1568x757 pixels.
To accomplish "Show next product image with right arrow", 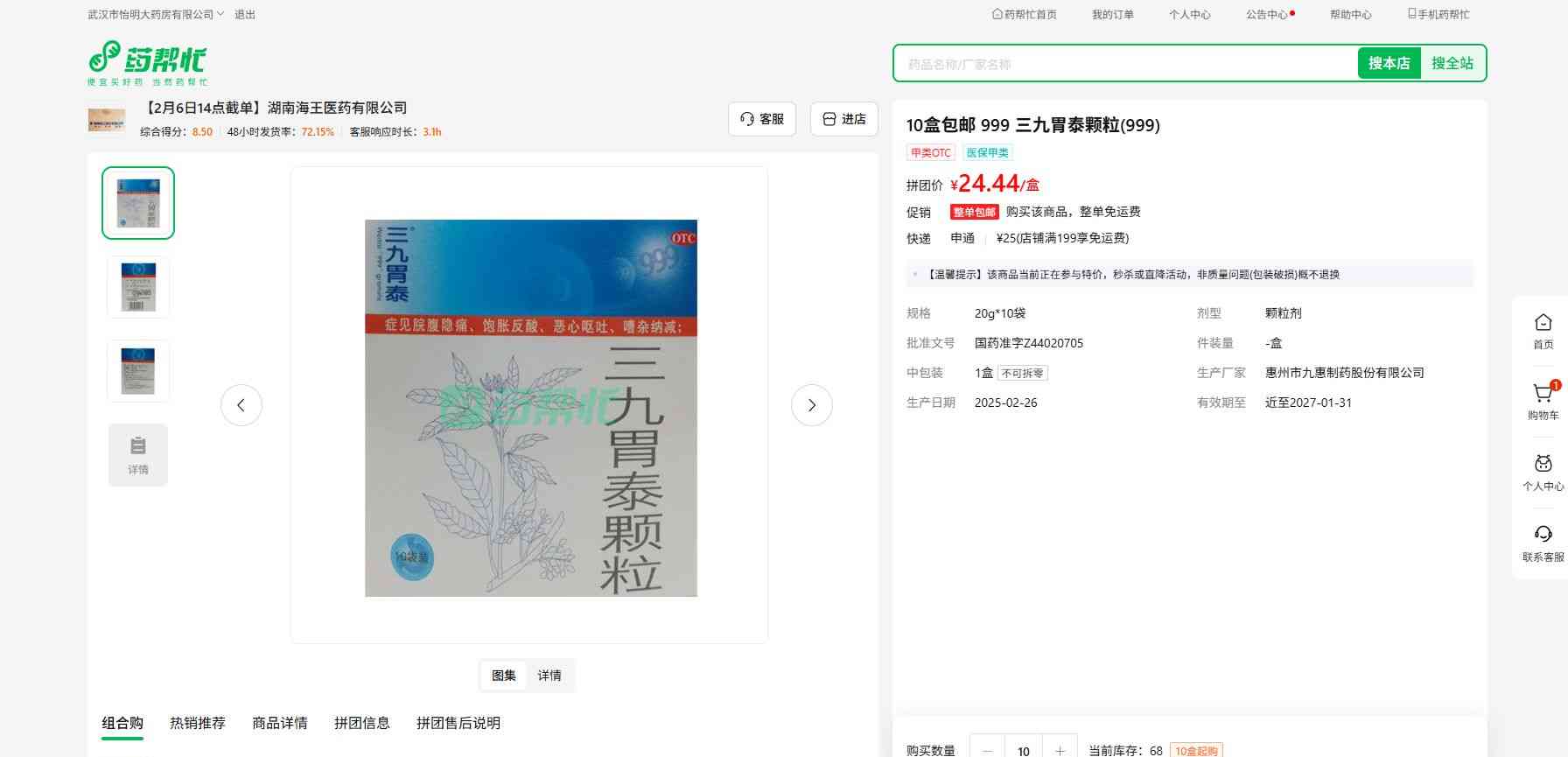I will [x=811, y=405].
